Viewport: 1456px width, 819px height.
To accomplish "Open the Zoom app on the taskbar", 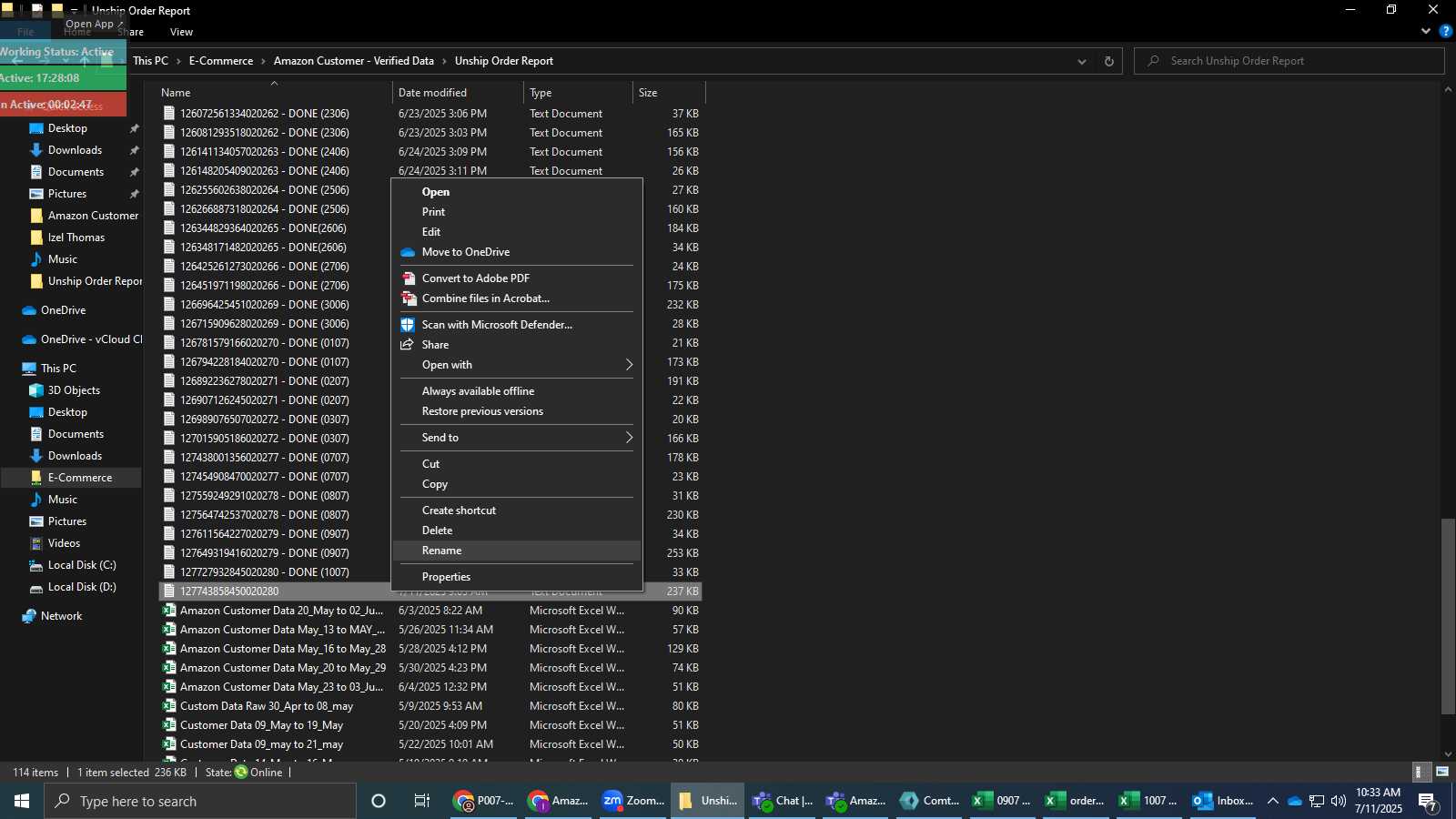I will click(633, 801).
